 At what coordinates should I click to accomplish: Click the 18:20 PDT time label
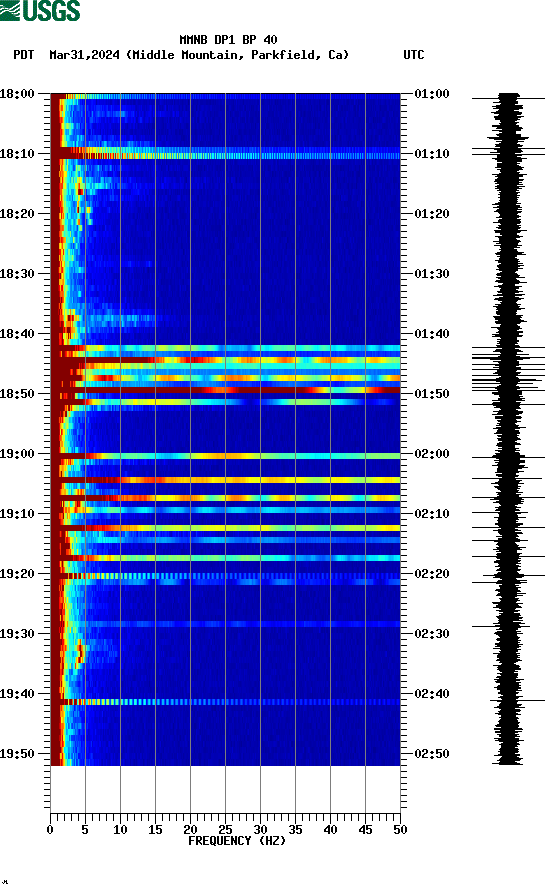[x=17, y=214]
